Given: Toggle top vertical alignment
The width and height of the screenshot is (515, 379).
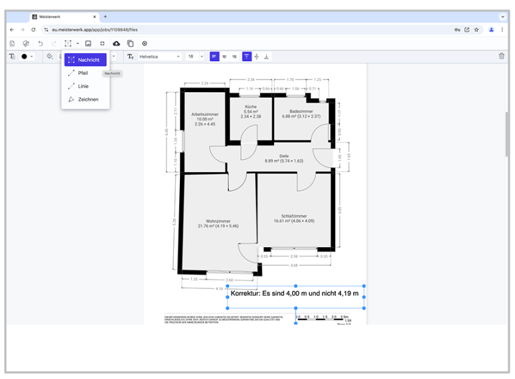Looking at the screenshot, I should [247, 56].
